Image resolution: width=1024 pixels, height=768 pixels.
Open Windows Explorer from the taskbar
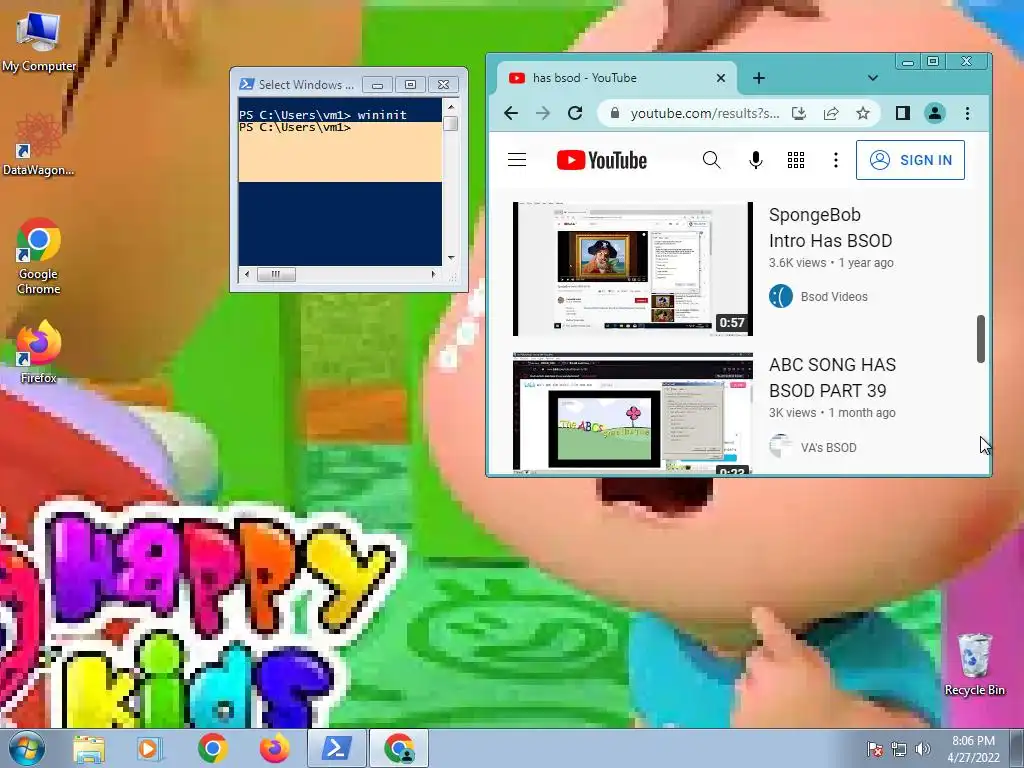point(89,748)
